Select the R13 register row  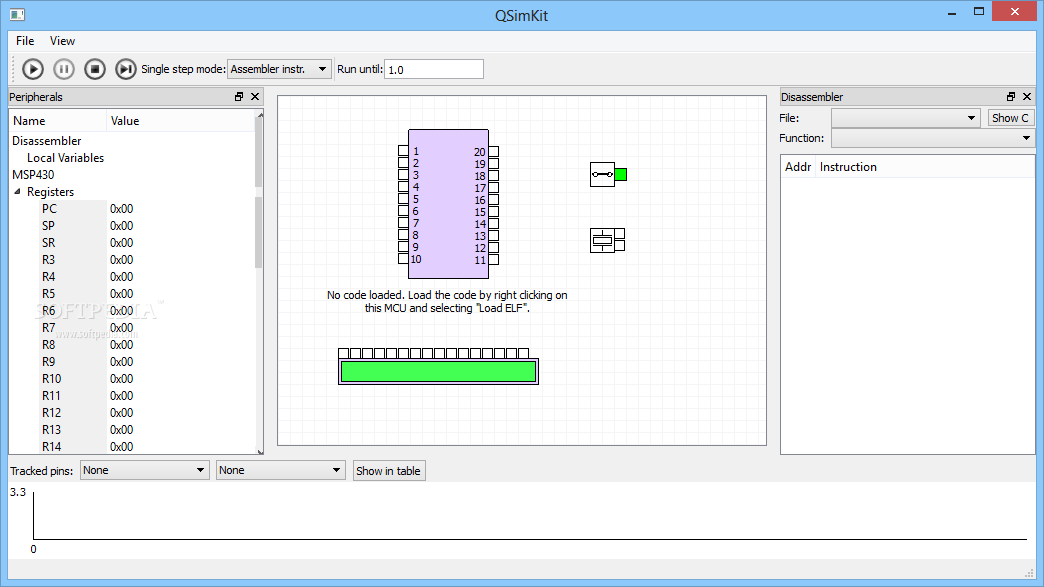[132, 429]
